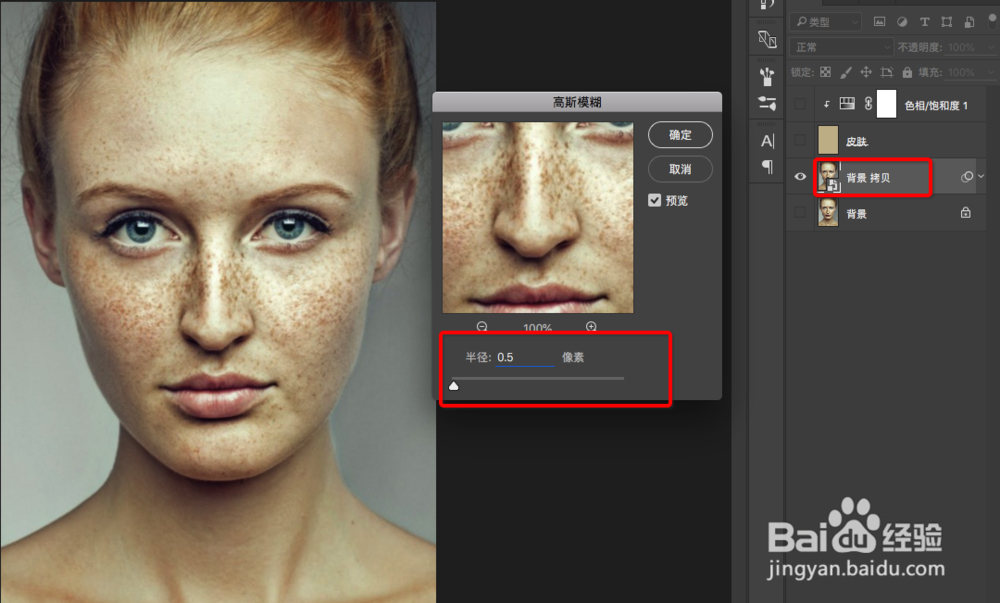Screen dimensions: 1000x603
Task: Filter layers by adjustment layers icon
Action: [902, 22]
